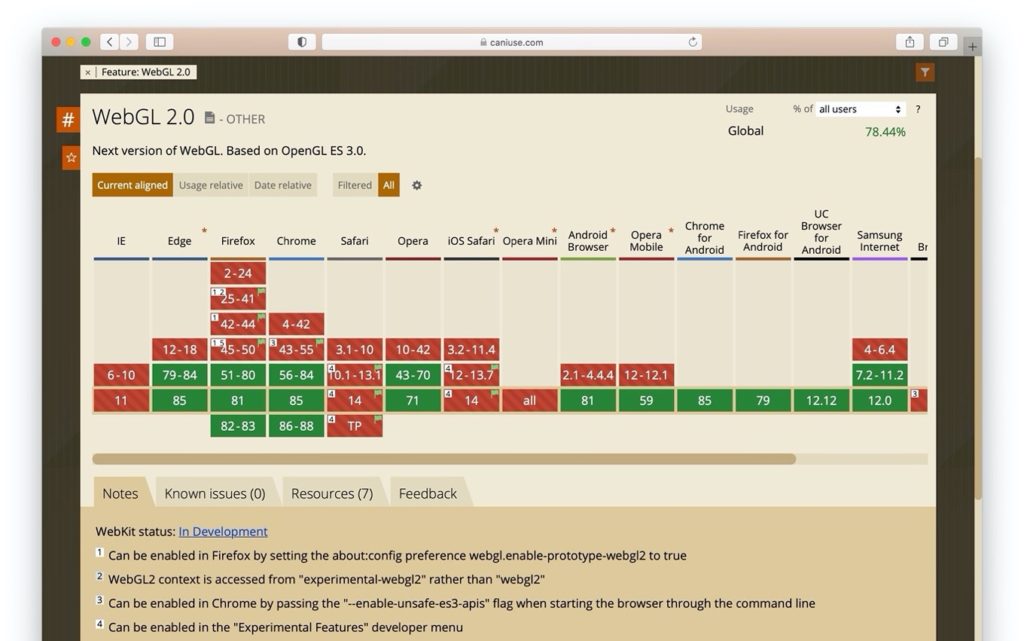Viewport: 1024px width, 641px height.
Task: Enable the Filtered browser list
Action: pyautogui.click(x=352, y=185)
